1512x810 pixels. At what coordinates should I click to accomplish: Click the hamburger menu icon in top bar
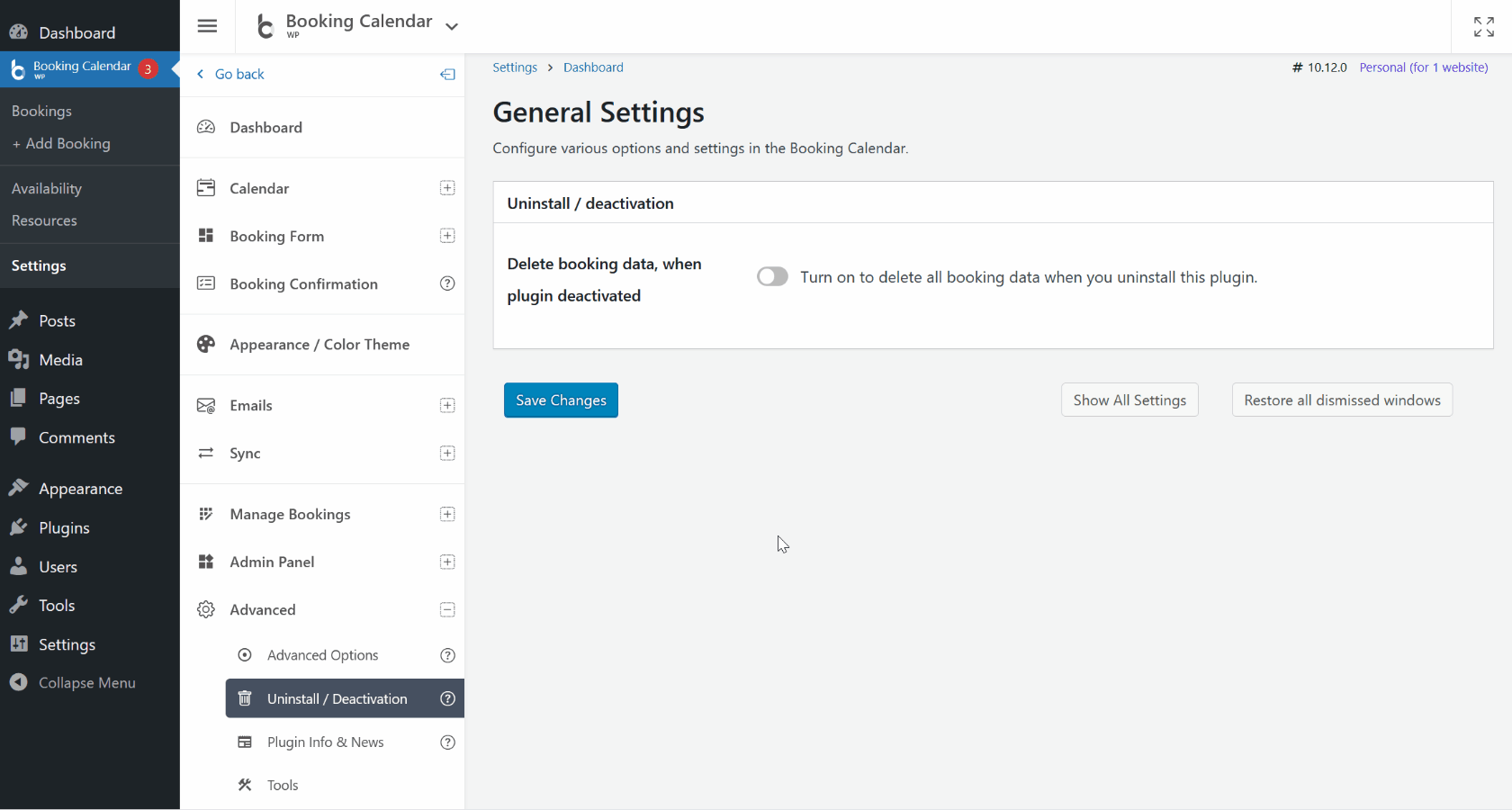[x=207, y=26]
